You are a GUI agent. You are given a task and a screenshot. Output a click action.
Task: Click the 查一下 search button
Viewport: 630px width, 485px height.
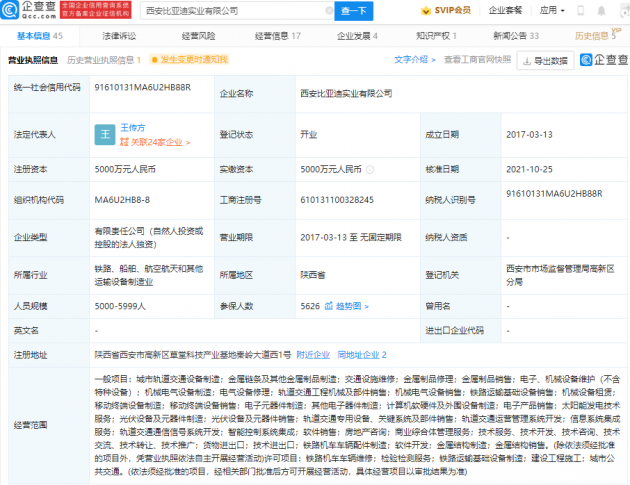pyautogui.click(x=353, y=11)
